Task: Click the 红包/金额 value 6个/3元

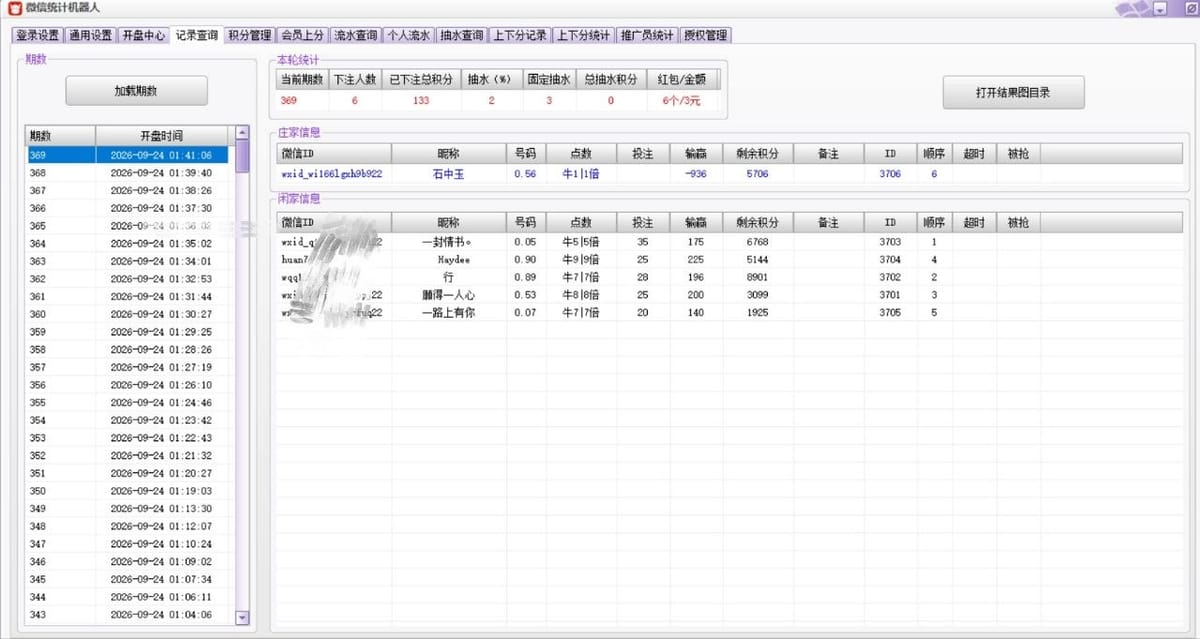Action: (x=681, y=101)
